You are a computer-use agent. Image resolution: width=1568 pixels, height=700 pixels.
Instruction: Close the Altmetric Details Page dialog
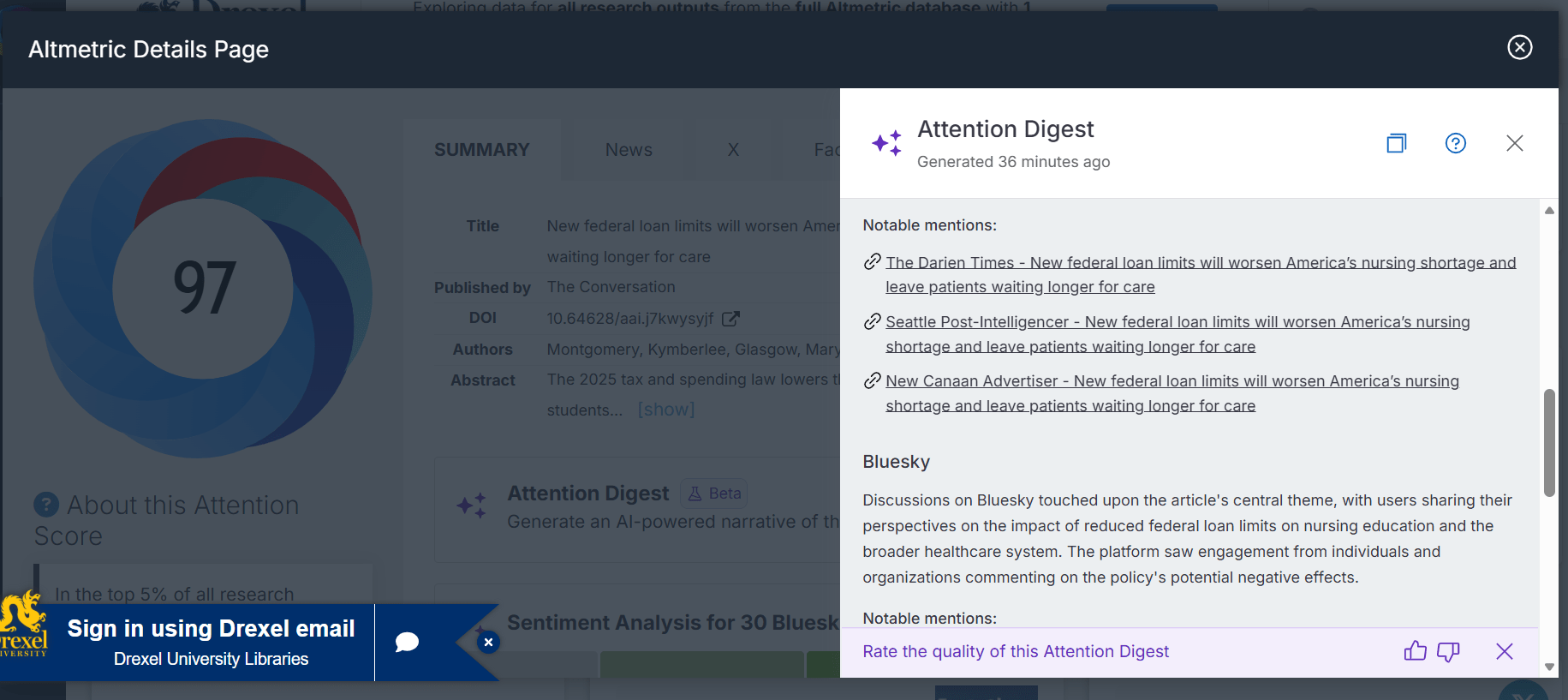coord(1519,47)
